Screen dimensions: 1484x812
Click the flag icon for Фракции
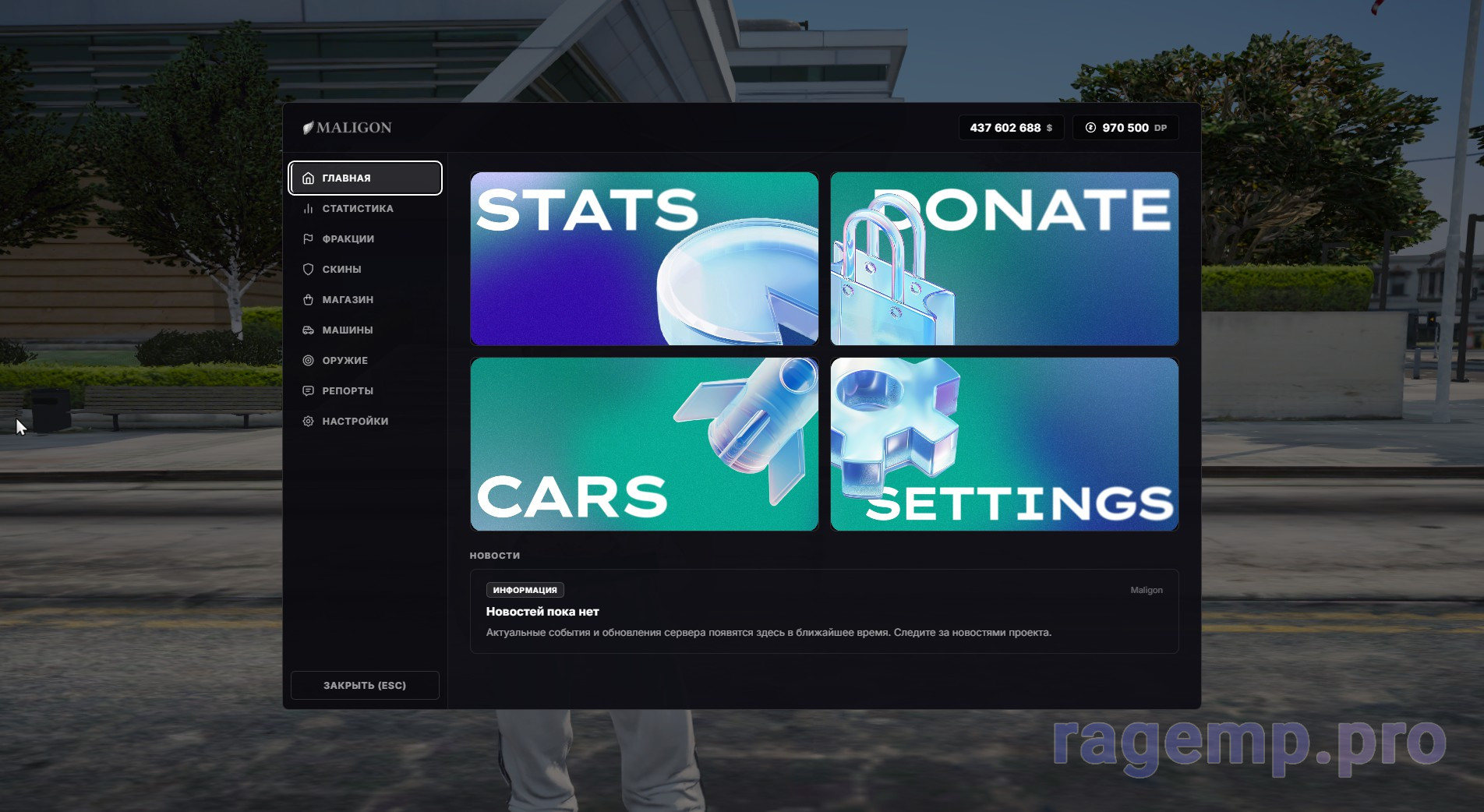(308, 239)
